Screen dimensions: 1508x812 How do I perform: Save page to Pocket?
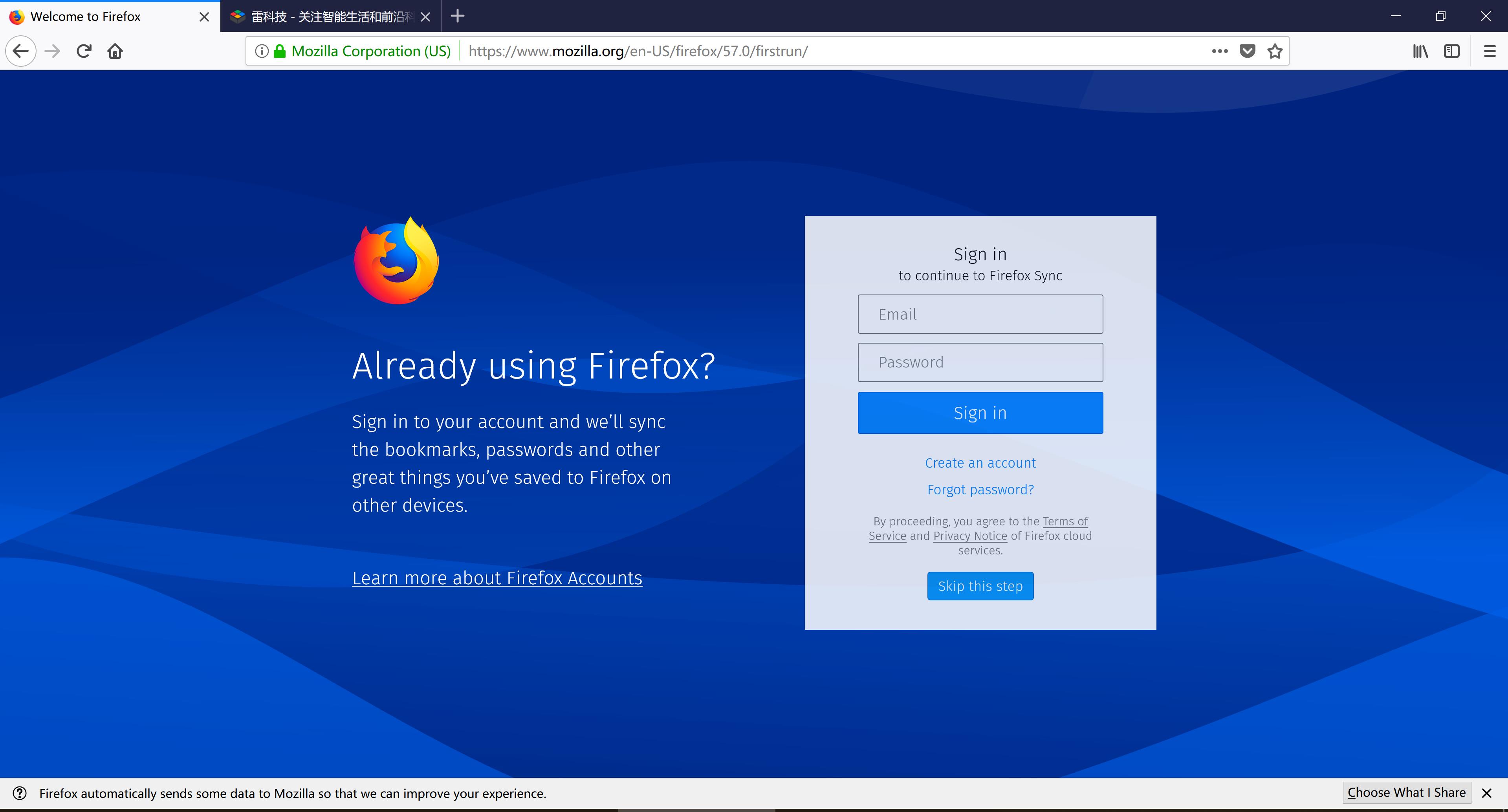(x=1248, y=51)
